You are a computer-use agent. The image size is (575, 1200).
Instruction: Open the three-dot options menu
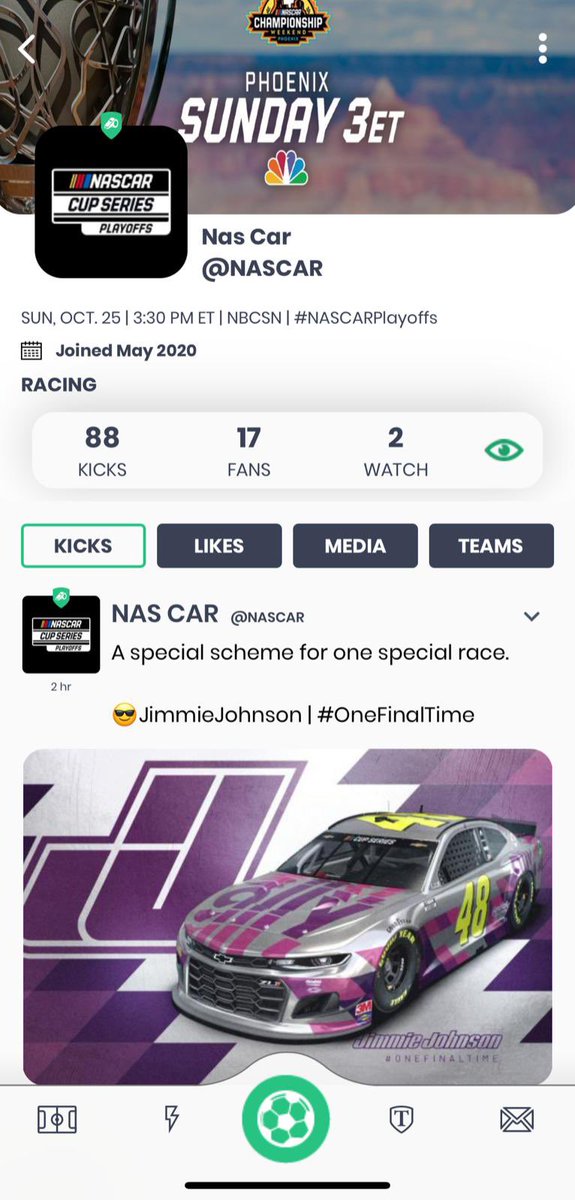[x=543, y=48]
